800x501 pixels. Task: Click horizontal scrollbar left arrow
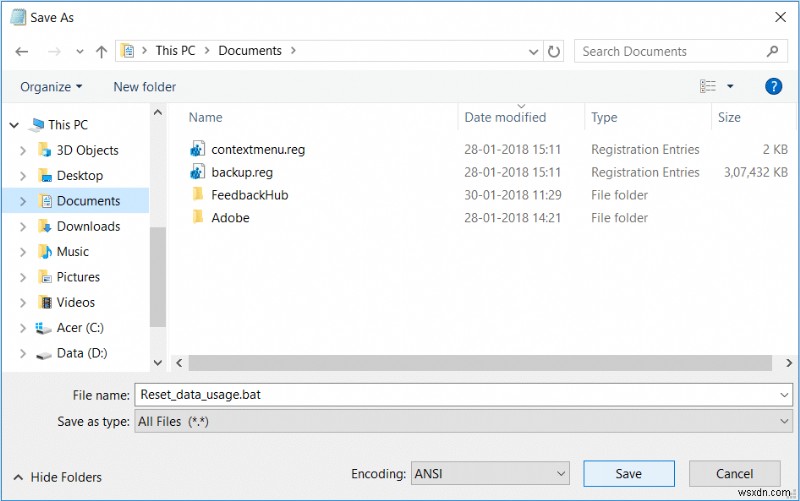179,363
